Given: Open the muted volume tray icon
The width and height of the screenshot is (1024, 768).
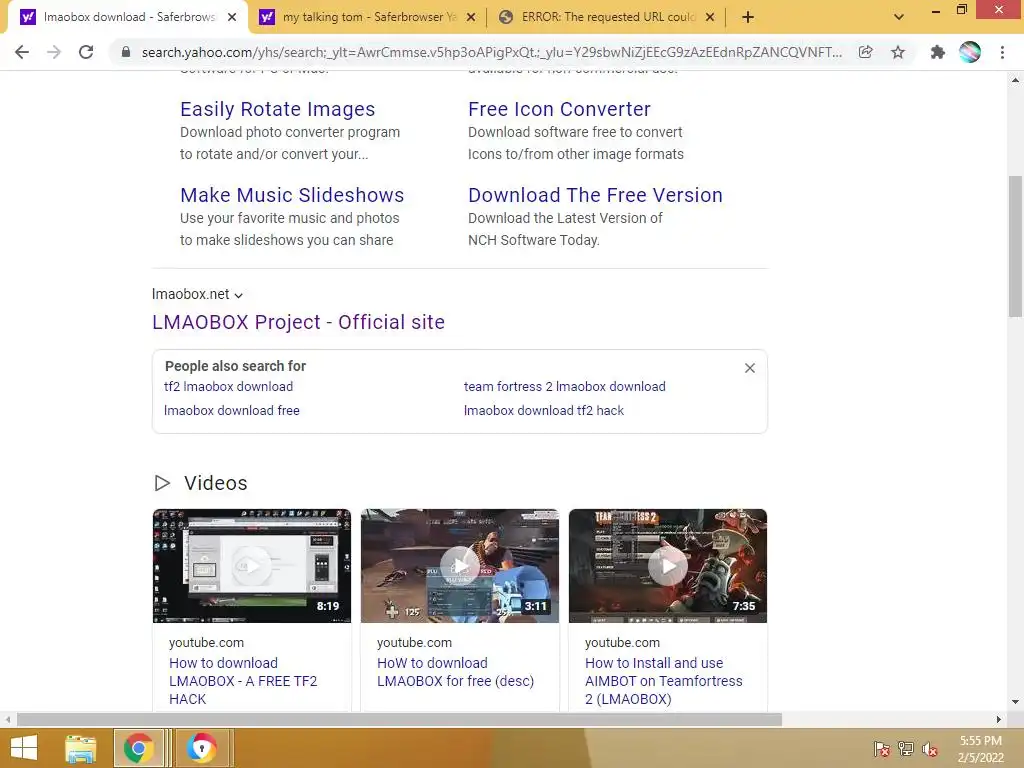Looking at the screenshot, I should (x=930, y=749).
